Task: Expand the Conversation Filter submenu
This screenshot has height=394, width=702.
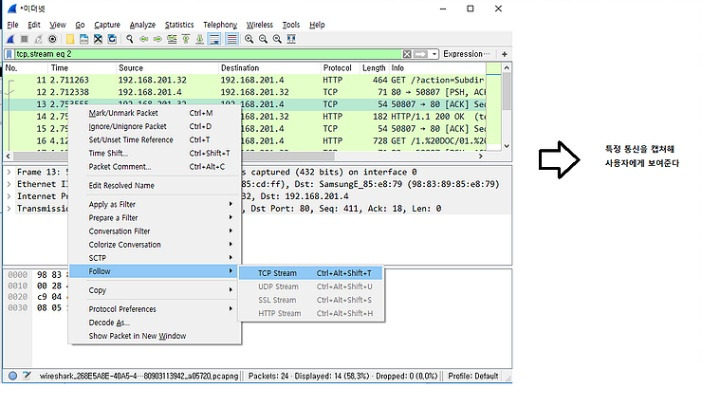Action: pos(155,231)
